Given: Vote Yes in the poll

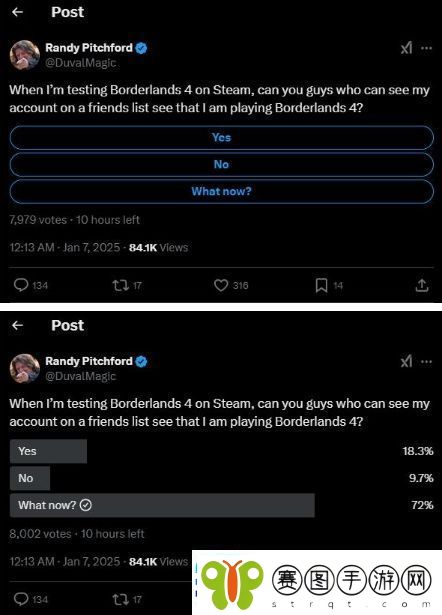Looking at the screenshot, I should click(222, 137).
